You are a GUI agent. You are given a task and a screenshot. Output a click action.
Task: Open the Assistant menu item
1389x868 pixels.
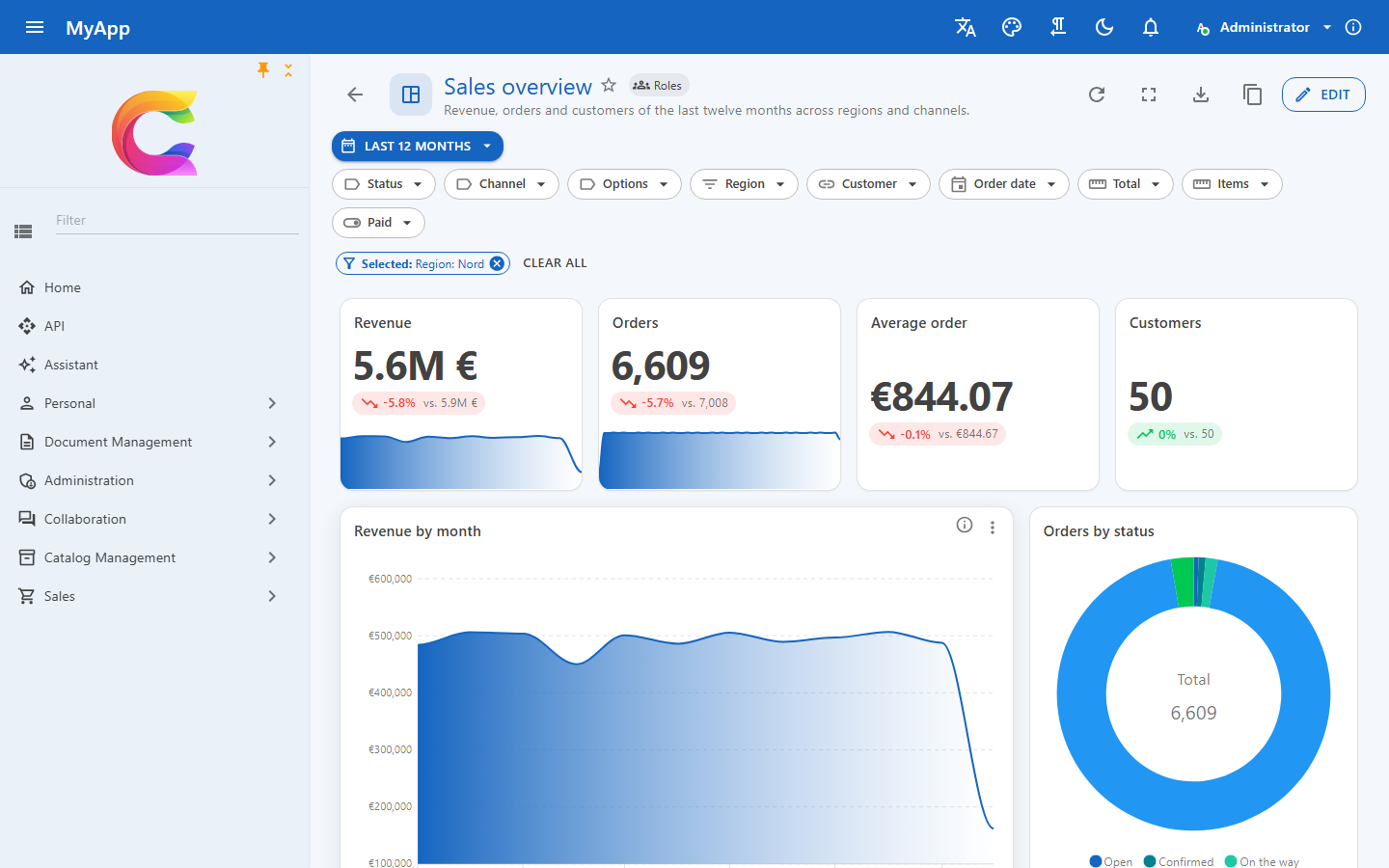[x=154, y=365]
